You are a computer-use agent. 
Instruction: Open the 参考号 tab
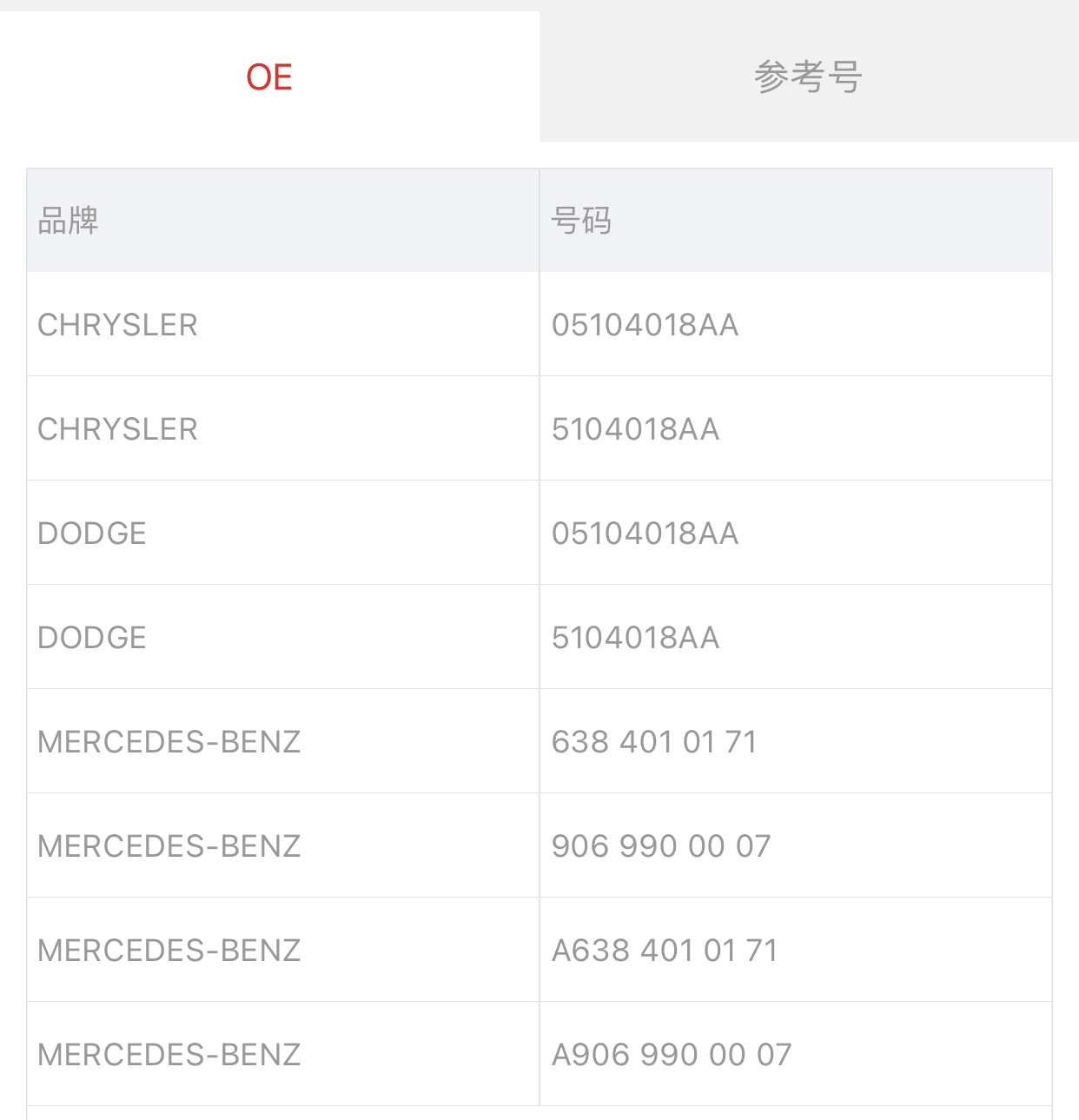coord(808,76)
